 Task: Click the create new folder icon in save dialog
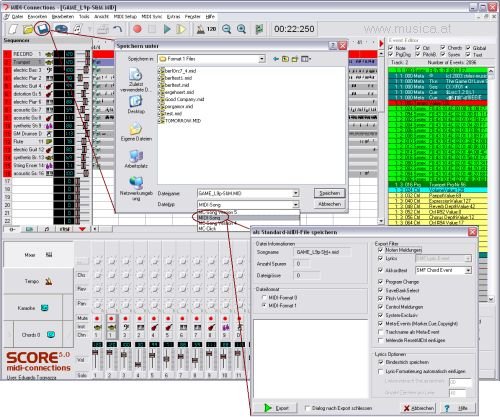click(295, 59)
